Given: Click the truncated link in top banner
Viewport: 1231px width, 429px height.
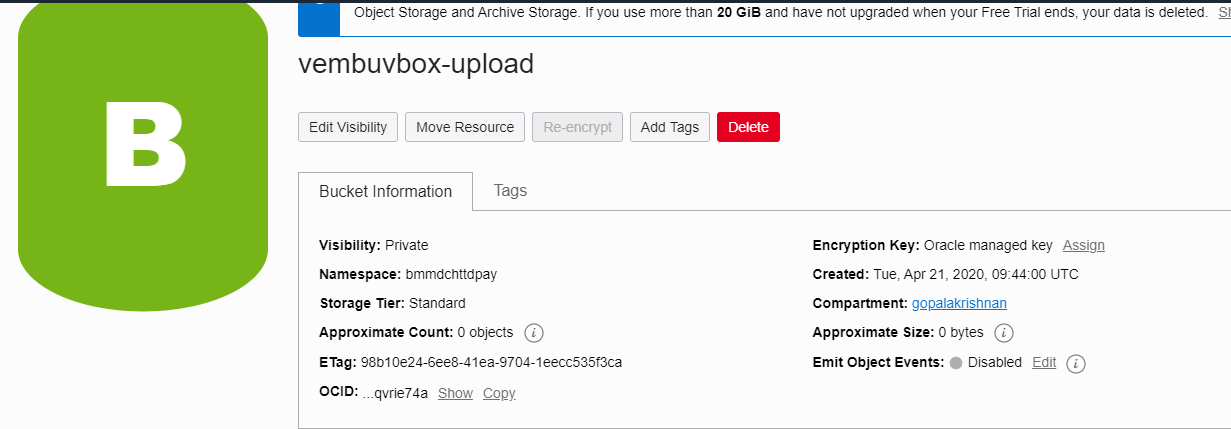Looking at the screenshot, I should tap(1223, 13).
